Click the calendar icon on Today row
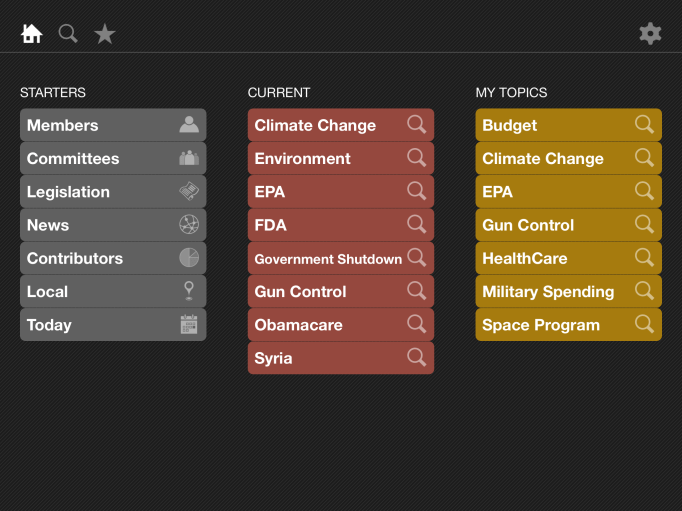The height and width of the screenshot is (511, 682). (x=189, y=324)
